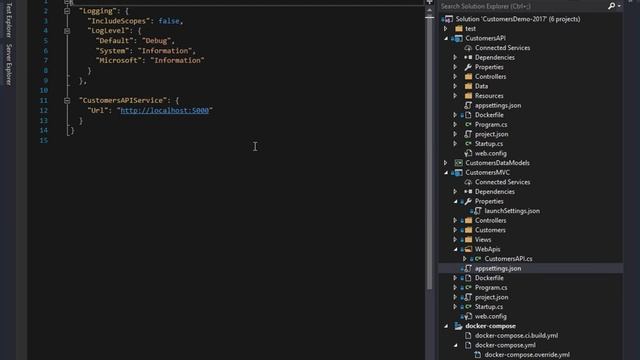This screenshot has height=360, width=640.
Task: Follow the http://localhost:5000 link
Action: [x=164, y=110]
